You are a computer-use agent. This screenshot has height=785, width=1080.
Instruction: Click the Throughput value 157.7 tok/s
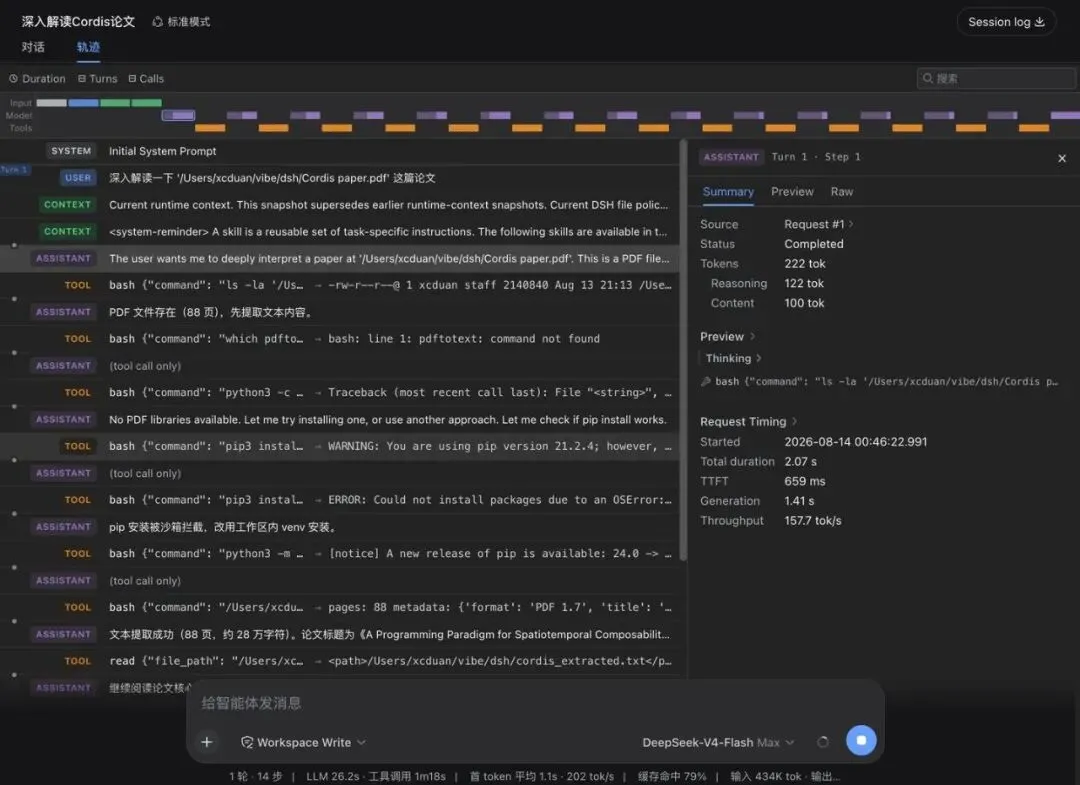(x=813, y=521)
